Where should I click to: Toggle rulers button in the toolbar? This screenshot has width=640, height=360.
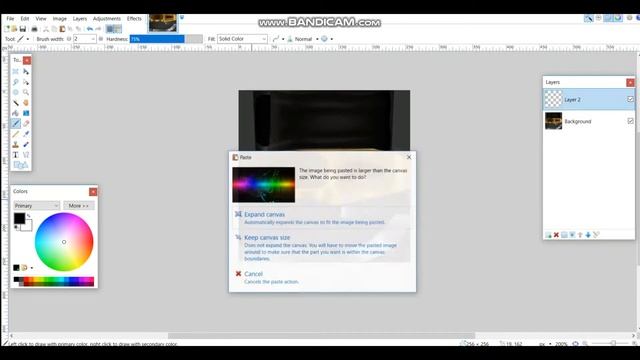[118, 29]
